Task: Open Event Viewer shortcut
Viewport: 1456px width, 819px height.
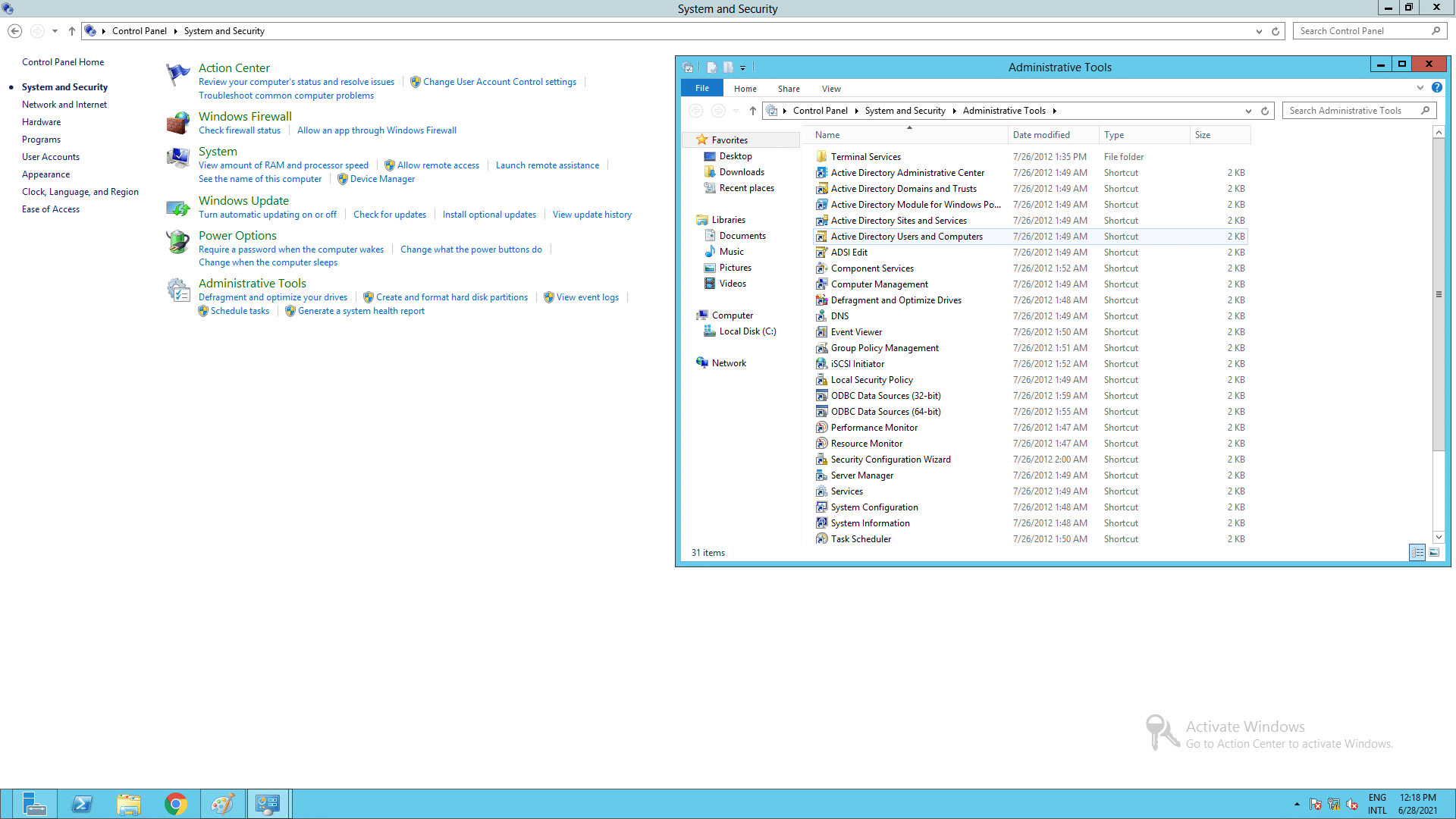Action: pyautogui.click(x=856, y=332)
